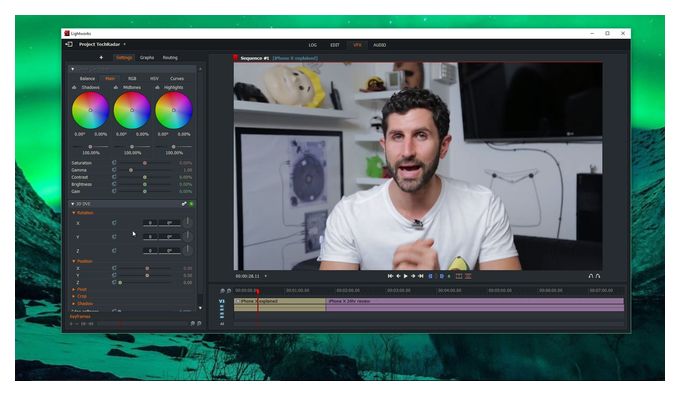Click the Highlights colour wheel
This screenshot has width=680, height=396.
pos(173,110)
